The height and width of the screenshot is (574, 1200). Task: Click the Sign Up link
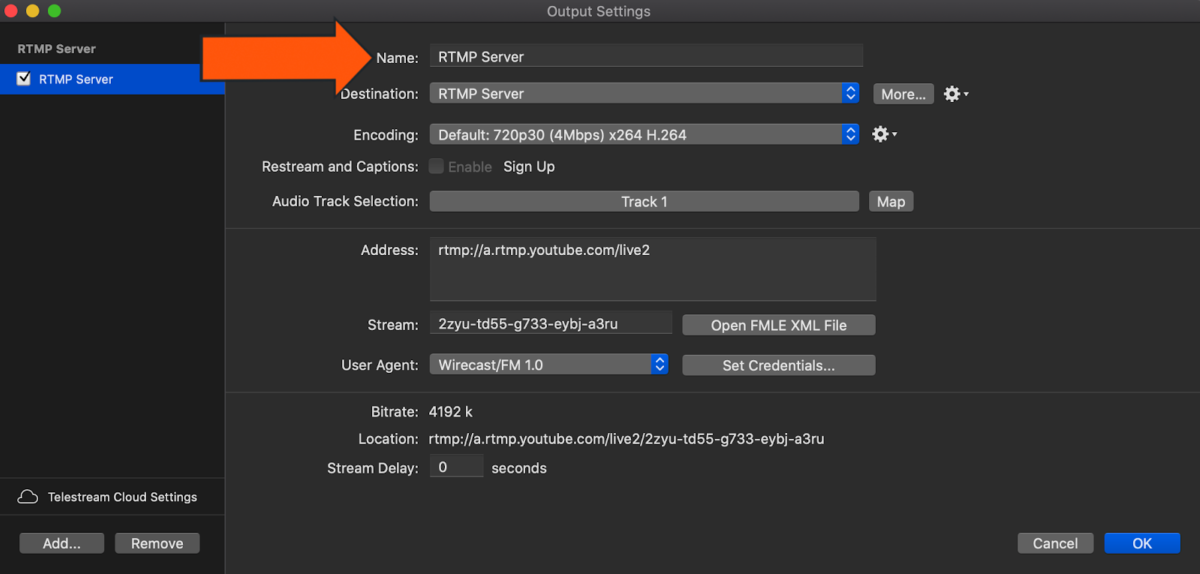[x=529, y=167]
